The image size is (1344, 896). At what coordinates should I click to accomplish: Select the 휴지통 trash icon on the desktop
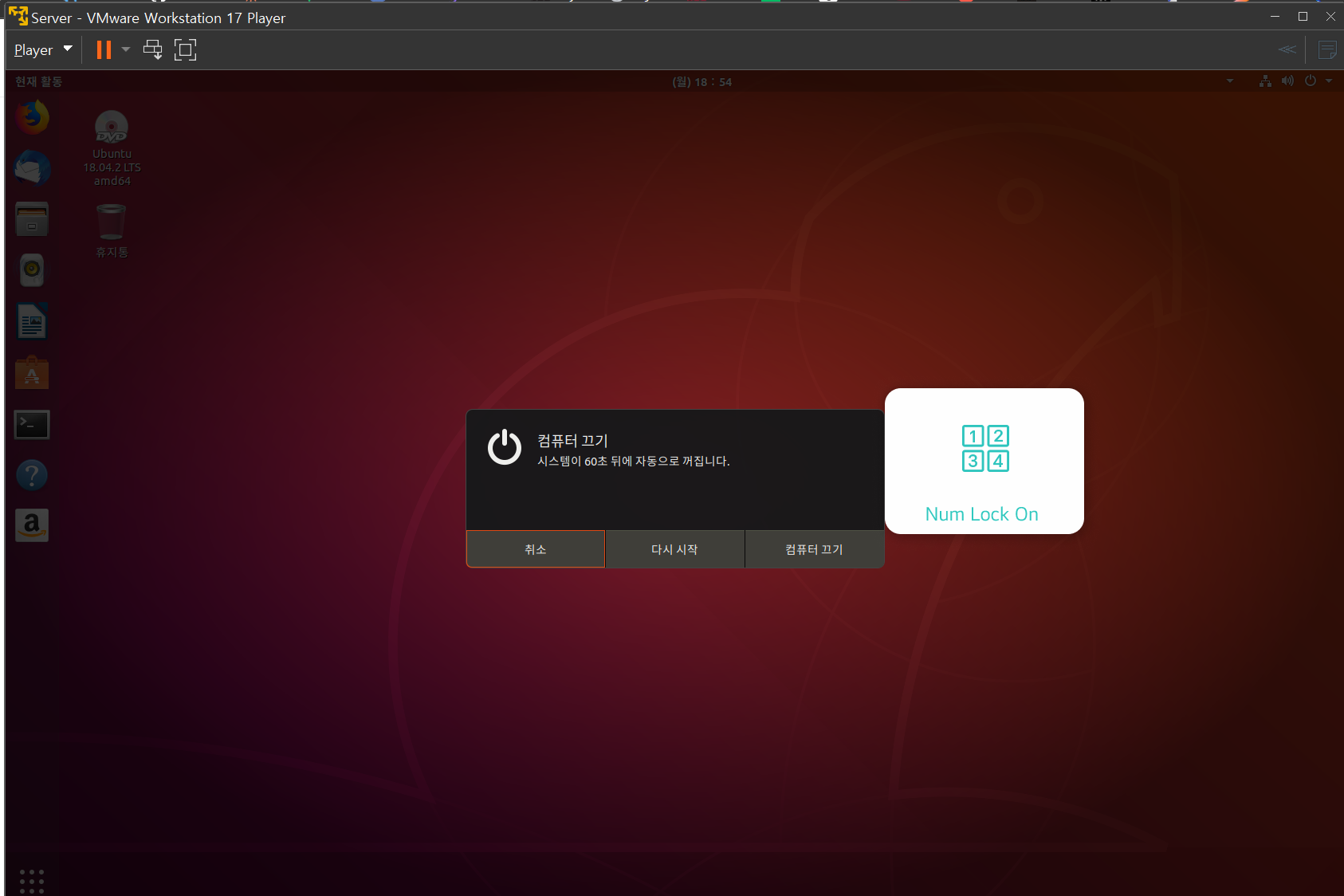(112, 231)
